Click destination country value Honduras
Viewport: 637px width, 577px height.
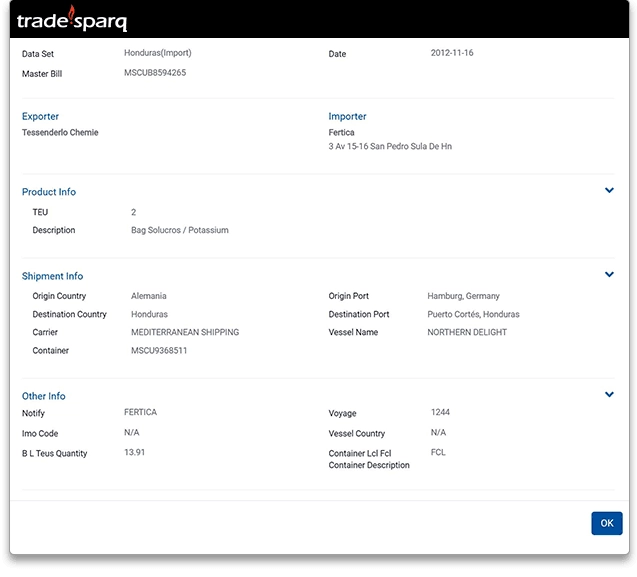point(149,314)
